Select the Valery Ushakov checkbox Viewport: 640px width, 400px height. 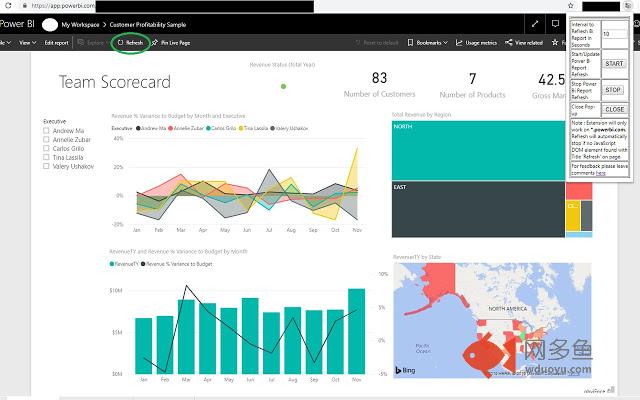(x=47, y=165)
